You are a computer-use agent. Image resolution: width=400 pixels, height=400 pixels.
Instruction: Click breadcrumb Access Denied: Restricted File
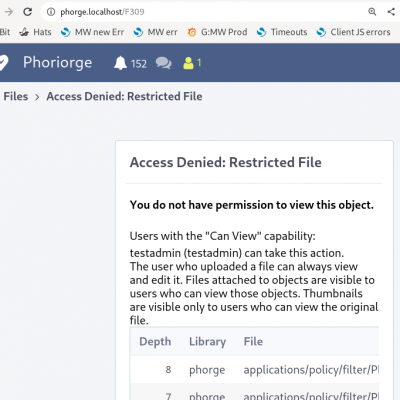(124, 96)
